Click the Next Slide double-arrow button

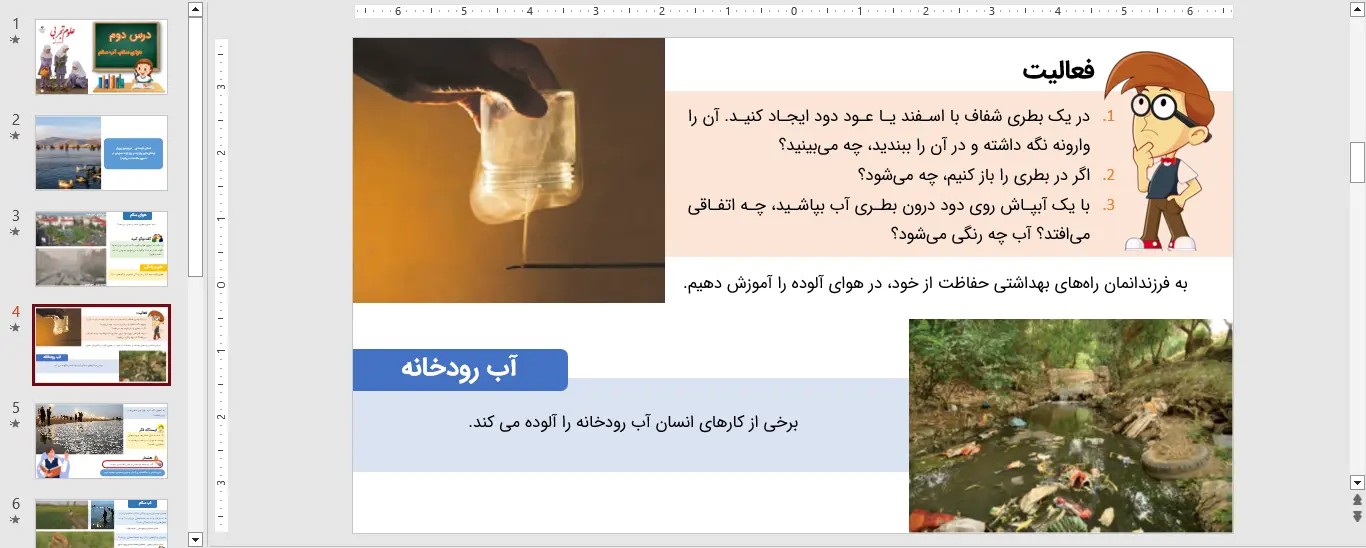1357,516
